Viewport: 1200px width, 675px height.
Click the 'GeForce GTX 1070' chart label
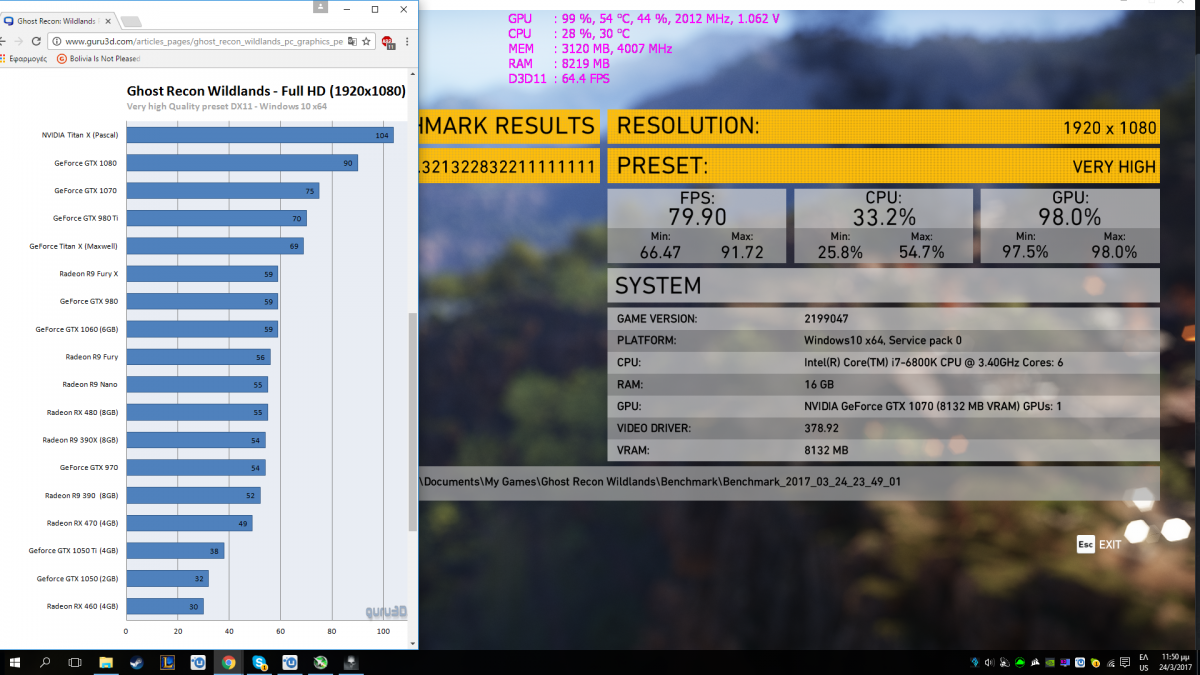point(86,190)
